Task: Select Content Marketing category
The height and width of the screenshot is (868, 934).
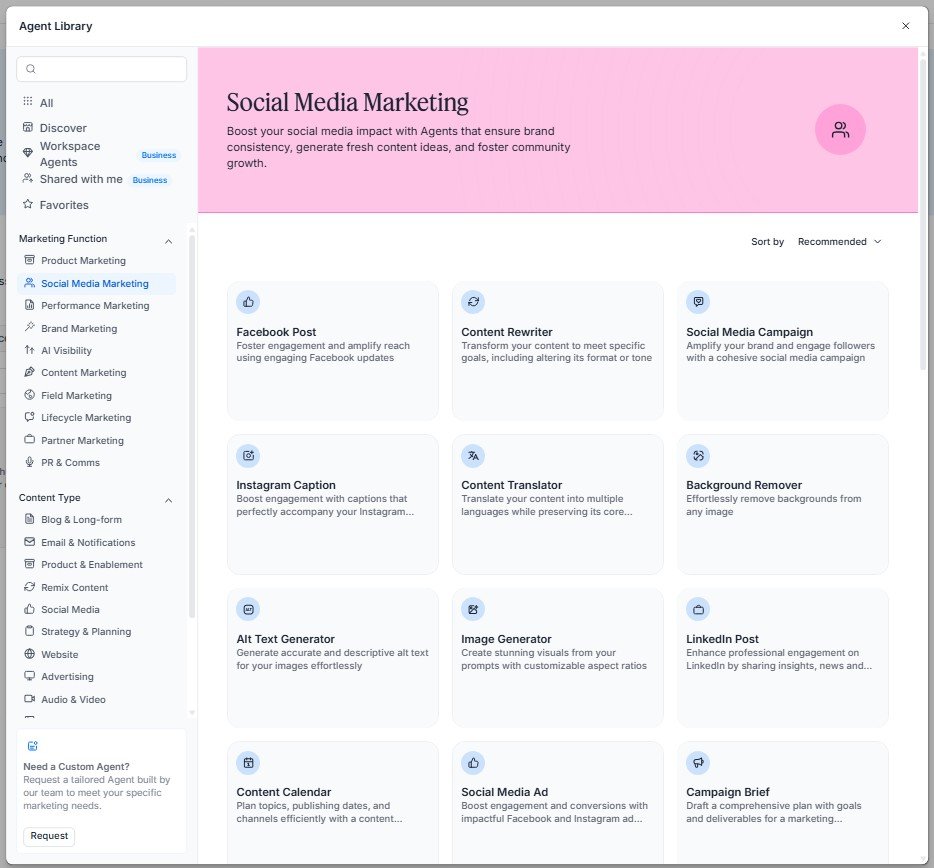Action: [96, 373]
